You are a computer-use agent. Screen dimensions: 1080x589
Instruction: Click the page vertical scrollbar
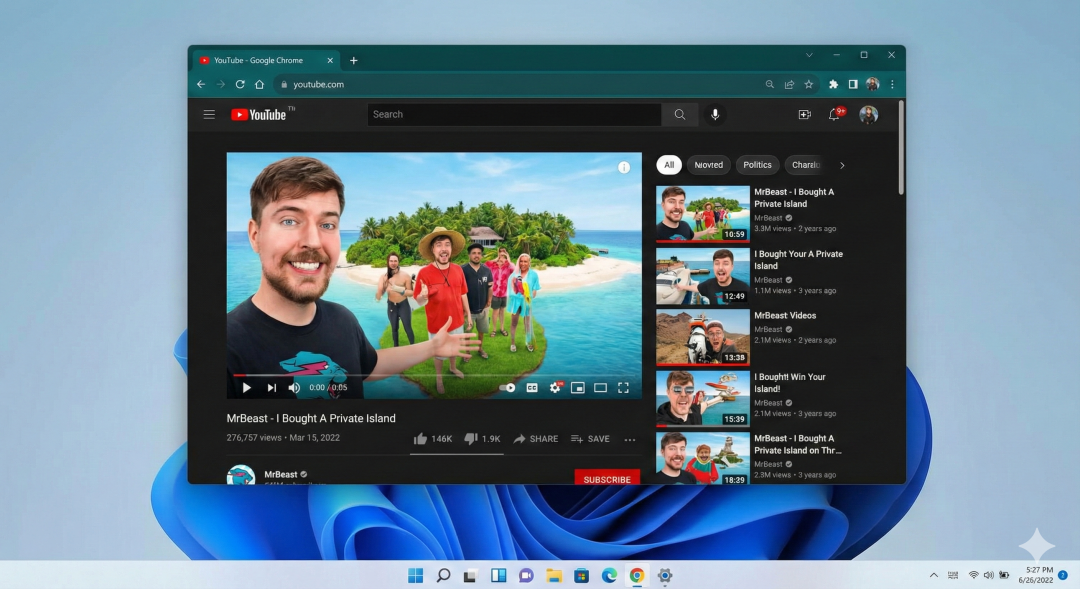[901, 147]
